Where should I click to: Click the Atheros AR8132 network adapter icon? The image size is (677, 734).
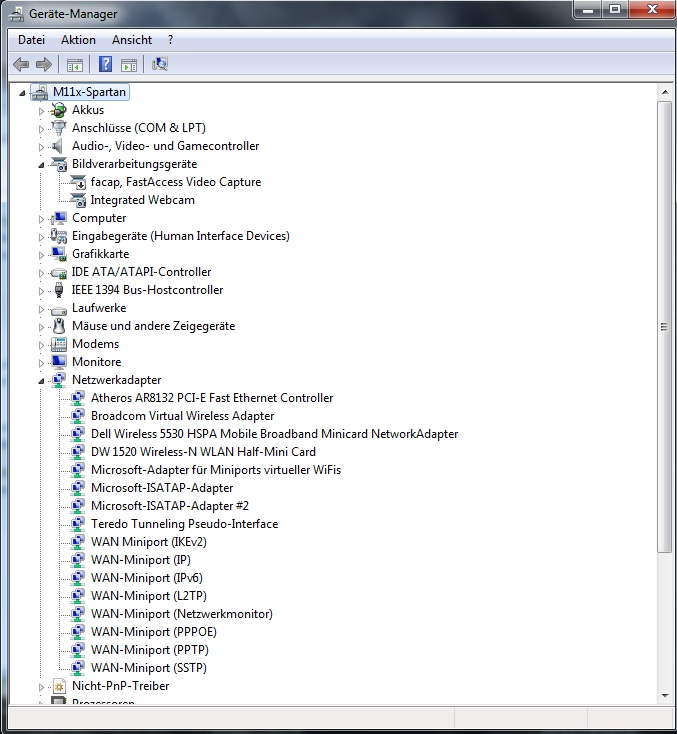[x=79, y=398]
